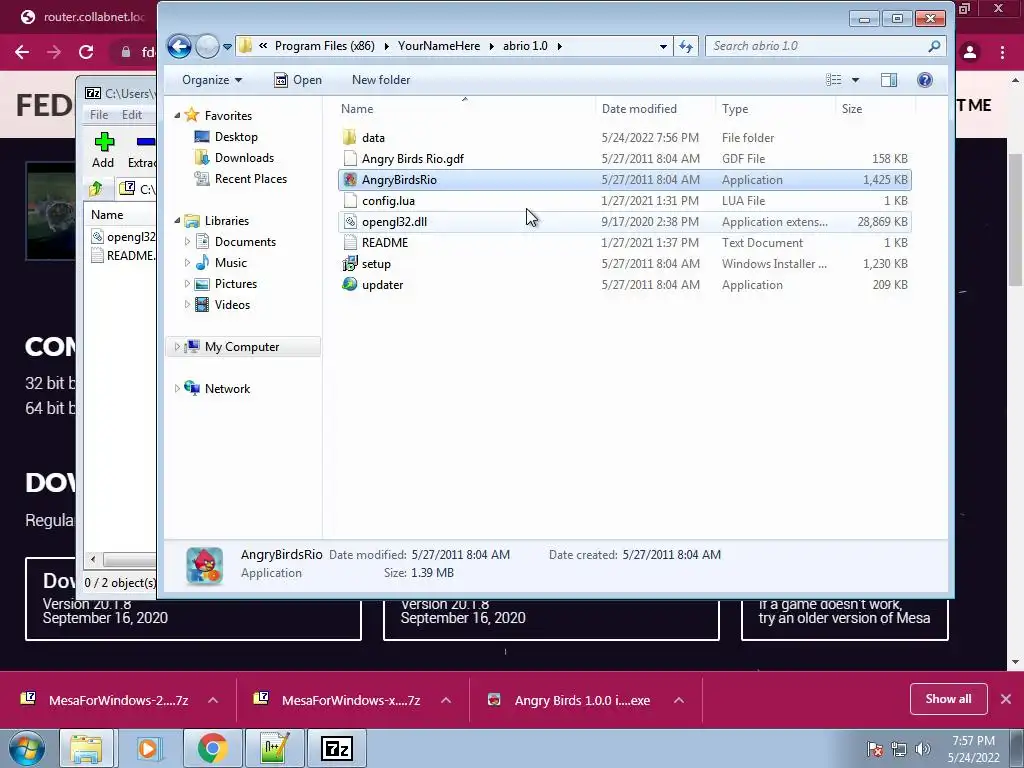Click Show all downloads
The image size is (1024, 768).
click(x=948, y=699)
